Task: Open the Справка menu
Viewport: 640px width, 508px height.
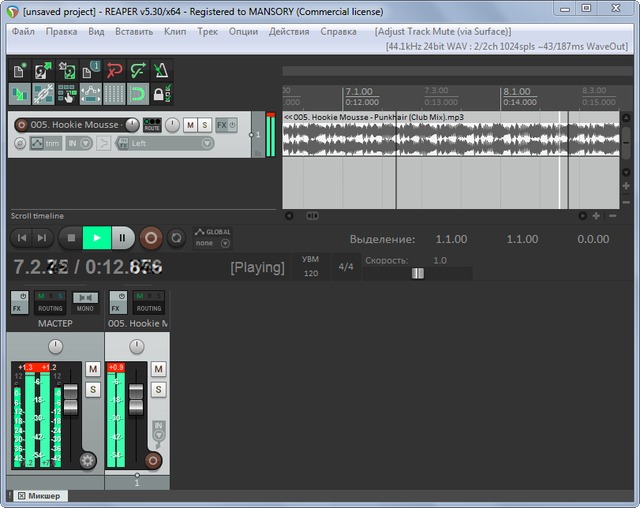Action: point(338,31)
